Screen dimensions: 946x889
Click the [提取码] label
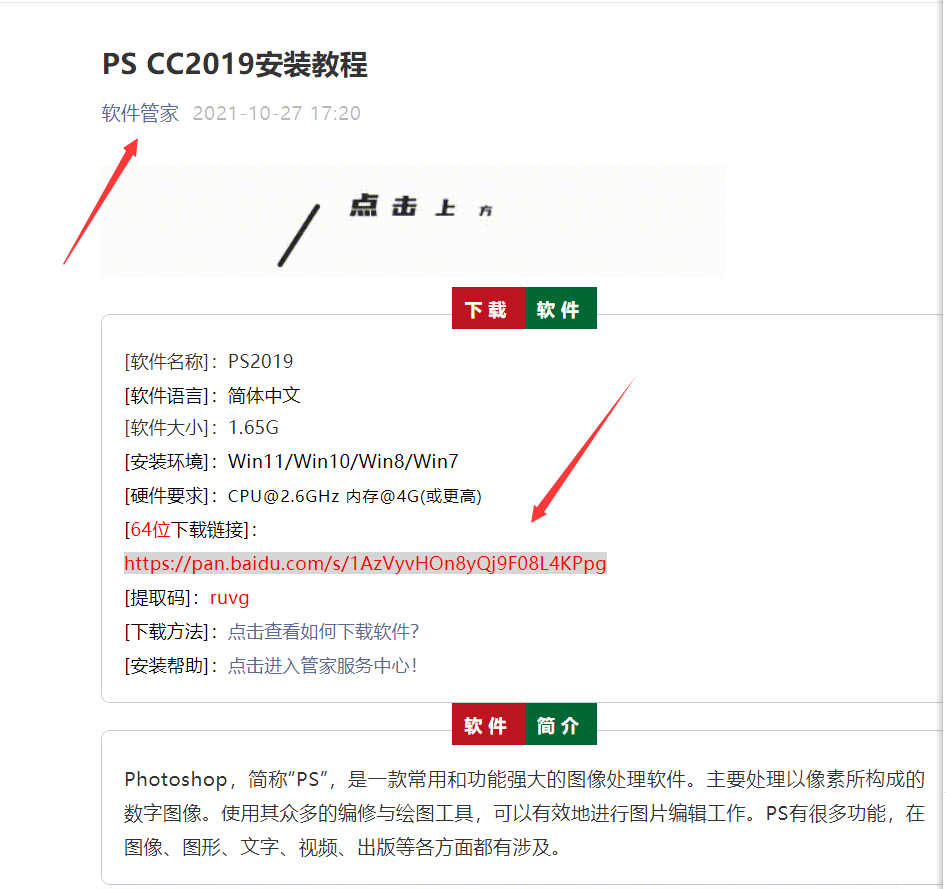pyautogui.click(x=162, y=598)
